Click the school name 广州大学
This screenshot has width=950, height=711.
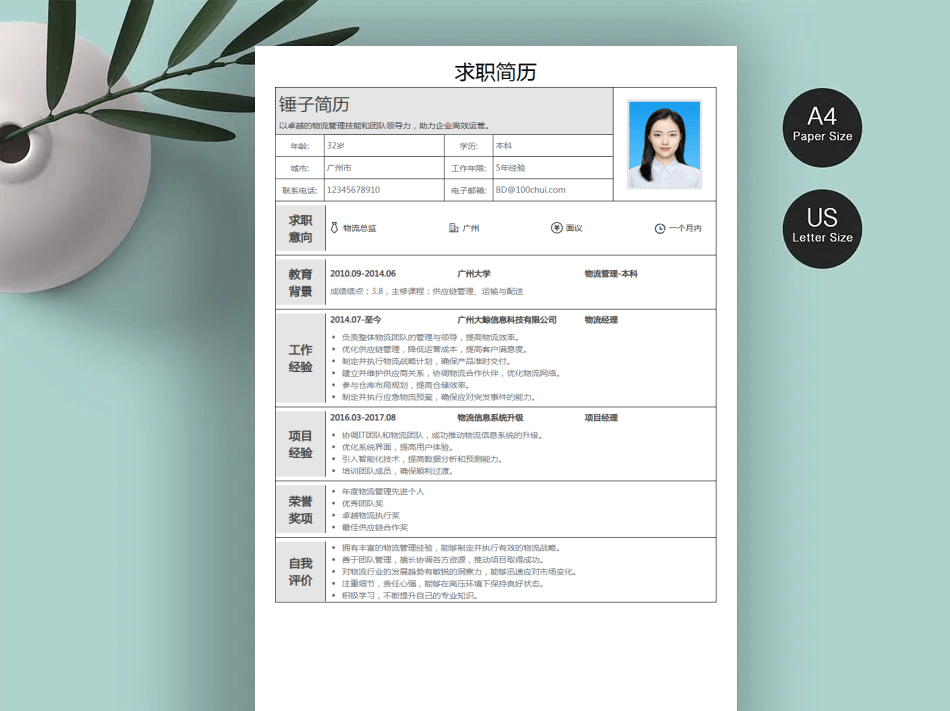(x=473, y=274)
